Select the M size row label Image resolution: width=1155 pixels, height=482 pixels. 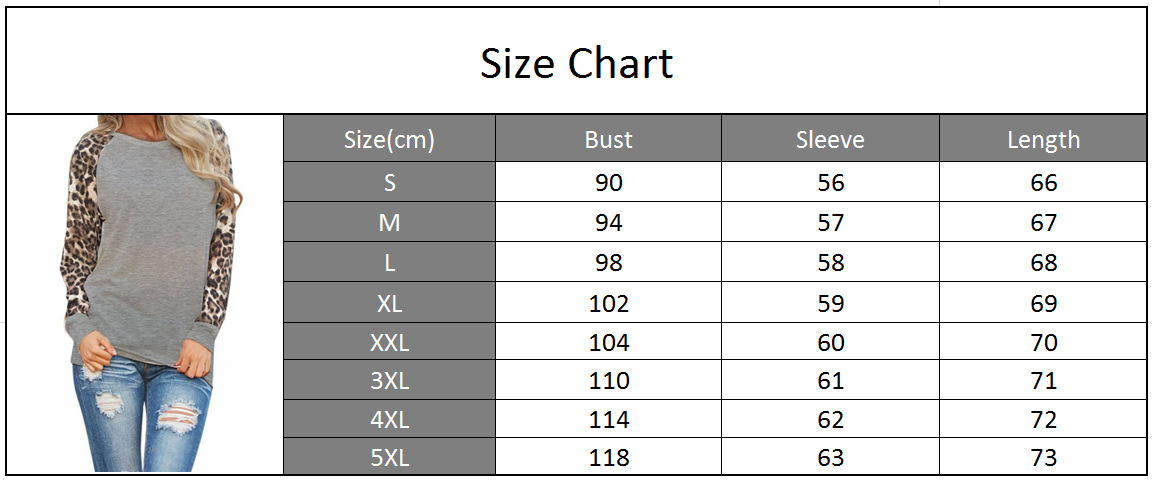click(389, 223)
